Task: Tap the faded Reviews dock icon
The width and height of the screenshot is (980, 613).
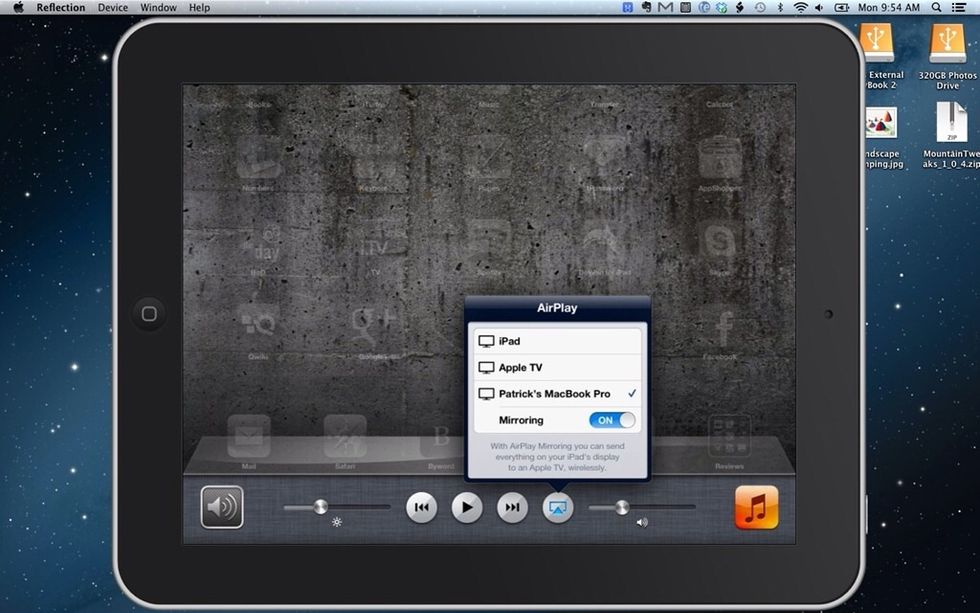Action: (x=729, y=436)
